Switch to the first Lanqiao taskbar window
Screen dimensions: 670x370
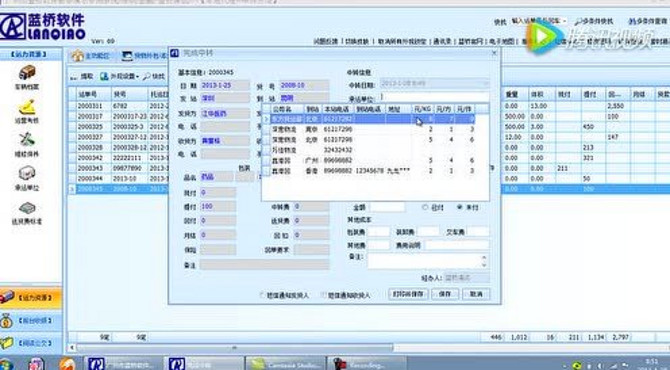click(x=123, y=364)
